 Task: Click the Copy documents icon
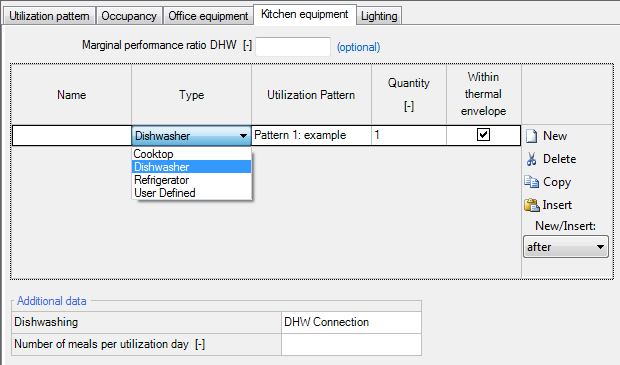coord(531,182)
